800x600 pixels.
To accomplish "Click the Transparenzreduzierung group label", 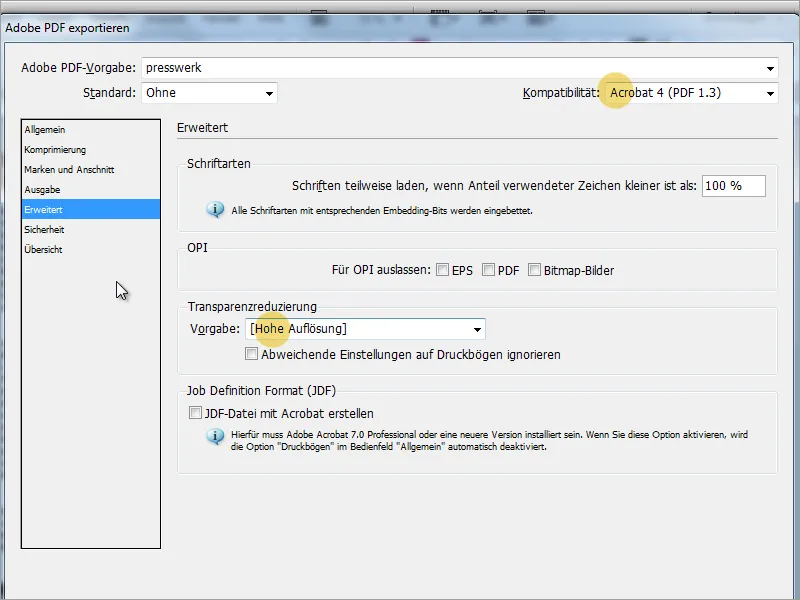I will click(x=252, y=307).
